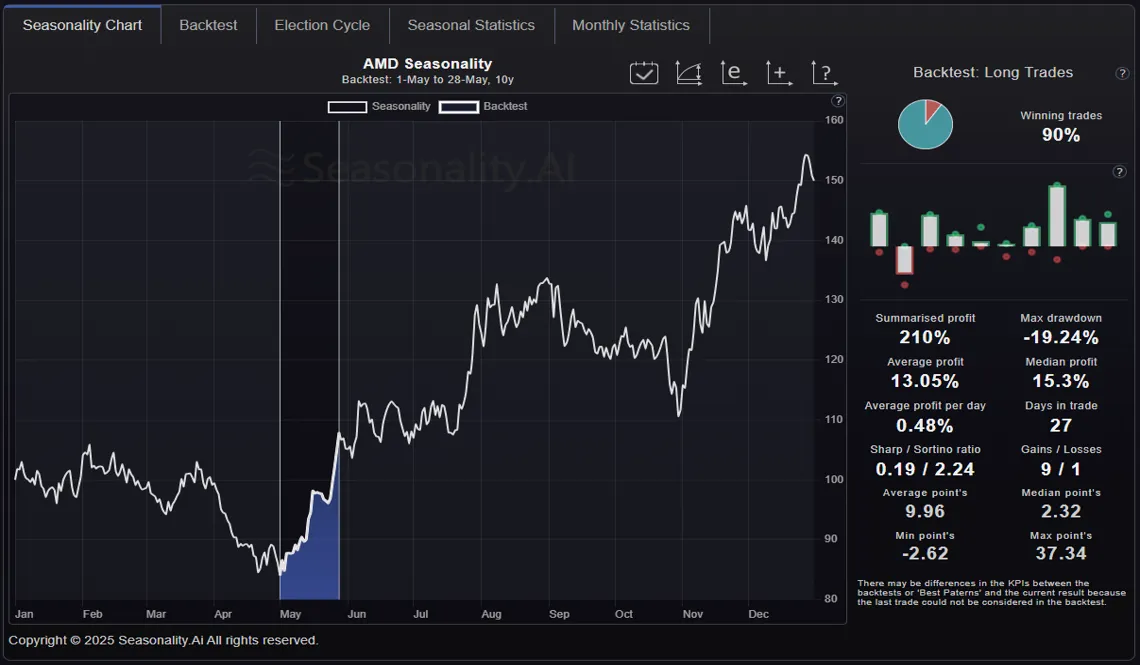1140x665 pixels.
Task: Open the Backtest tab
Action: point(208,25)
